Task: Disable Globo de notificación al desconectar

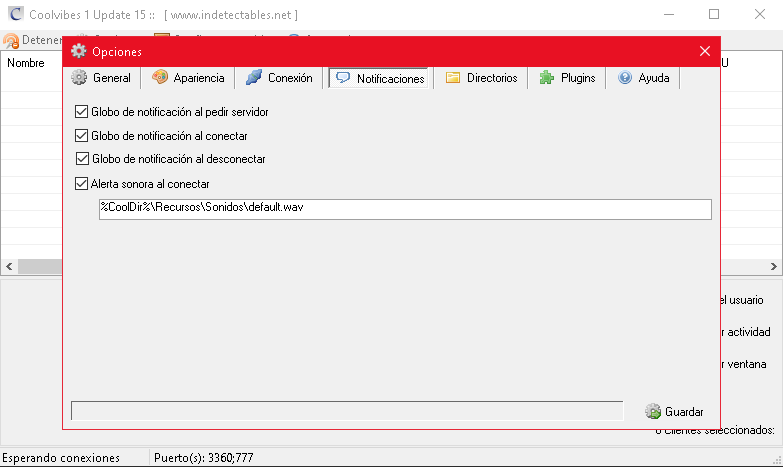Action: click(x=82, y=158)
